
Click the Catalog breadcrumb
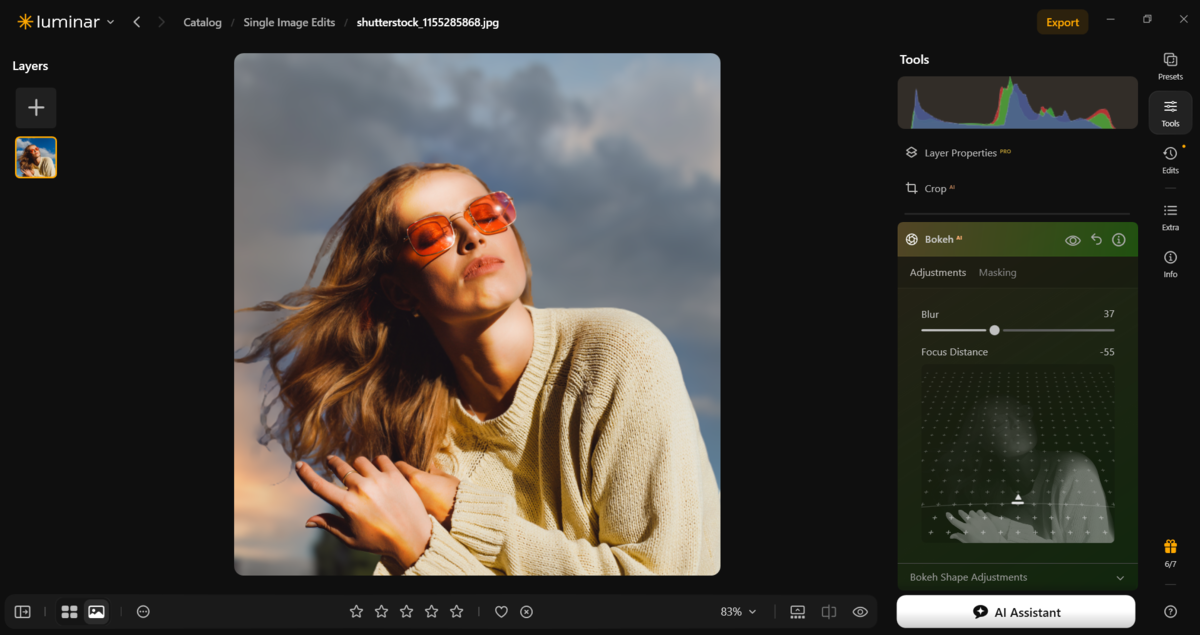202,22
